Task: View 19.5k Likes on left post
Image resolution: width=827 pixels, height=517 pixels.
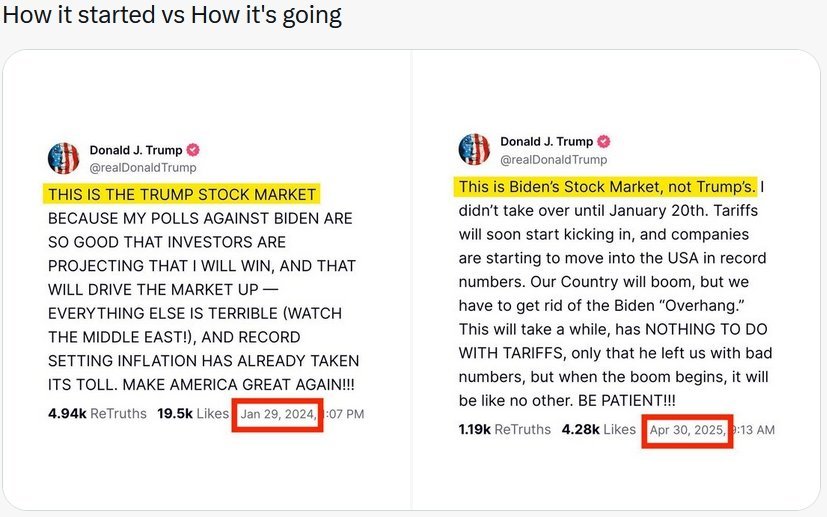Action: click(193, 414)
